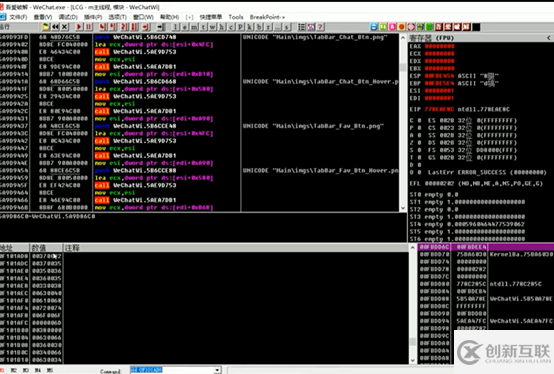The image size is (554, 374).
Task: Click the Step into toolbar icon
Action: [103, 27]
